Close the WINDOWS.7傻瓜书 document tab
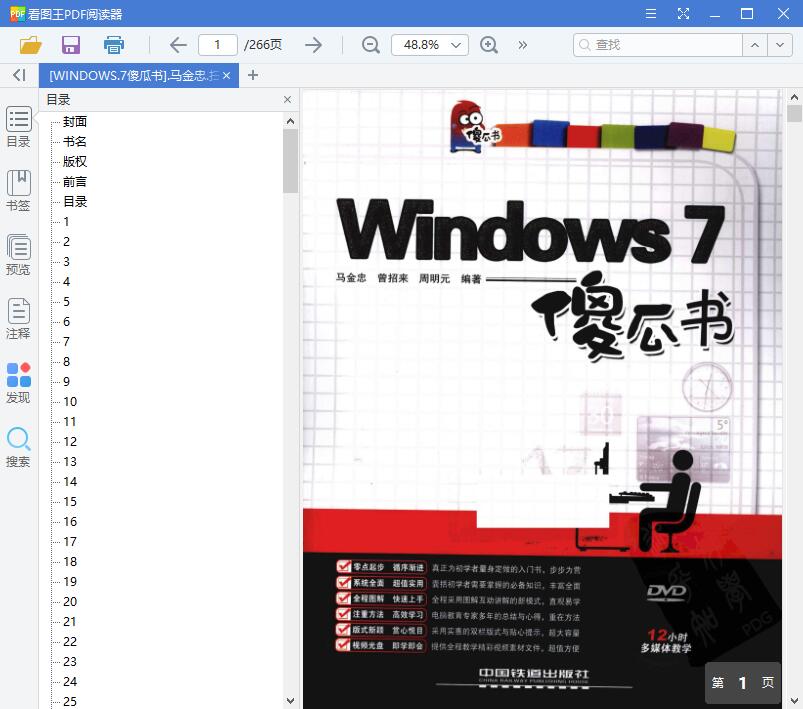This screenshot has width=803, height=709. click(226, 76)
